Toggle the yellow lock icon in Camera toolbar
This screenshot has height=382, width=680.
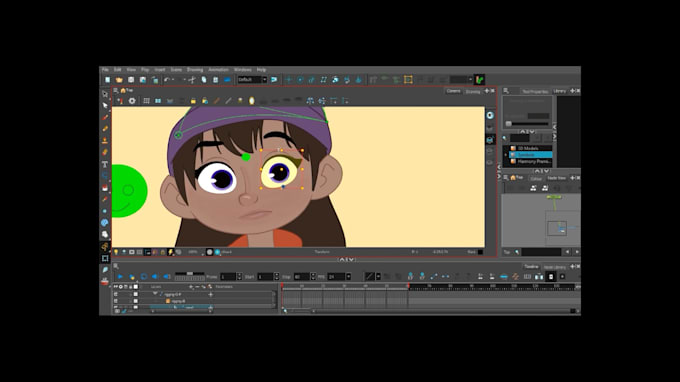pyautogui.click(x=193, y=101)
